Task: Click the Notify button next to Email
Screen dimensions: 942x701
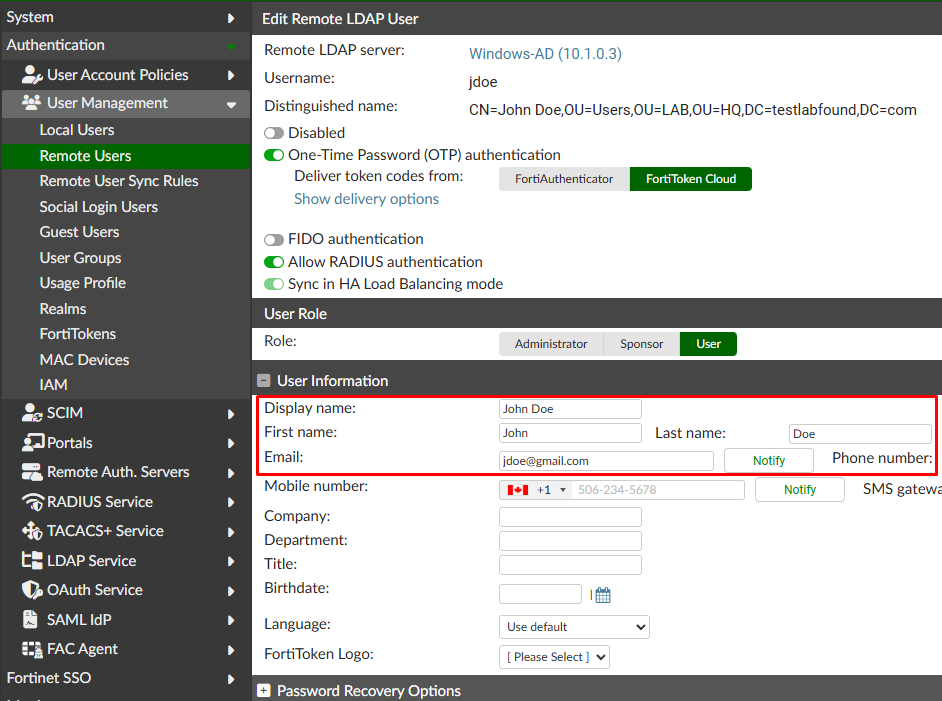Action: (768, 460)
